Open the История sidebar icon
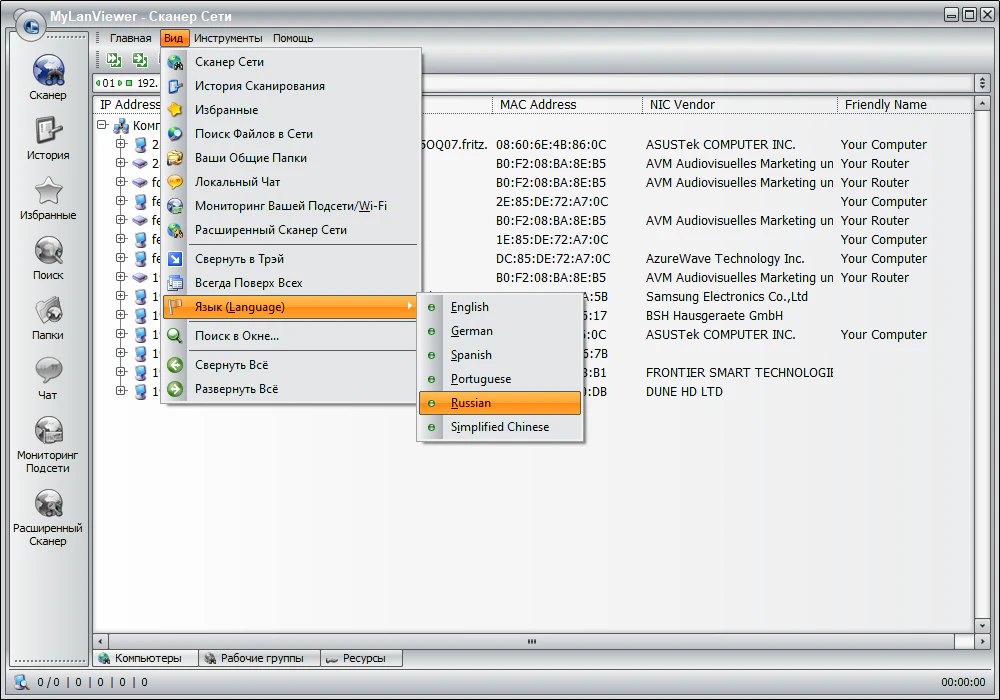 click(x=48, y=136)
